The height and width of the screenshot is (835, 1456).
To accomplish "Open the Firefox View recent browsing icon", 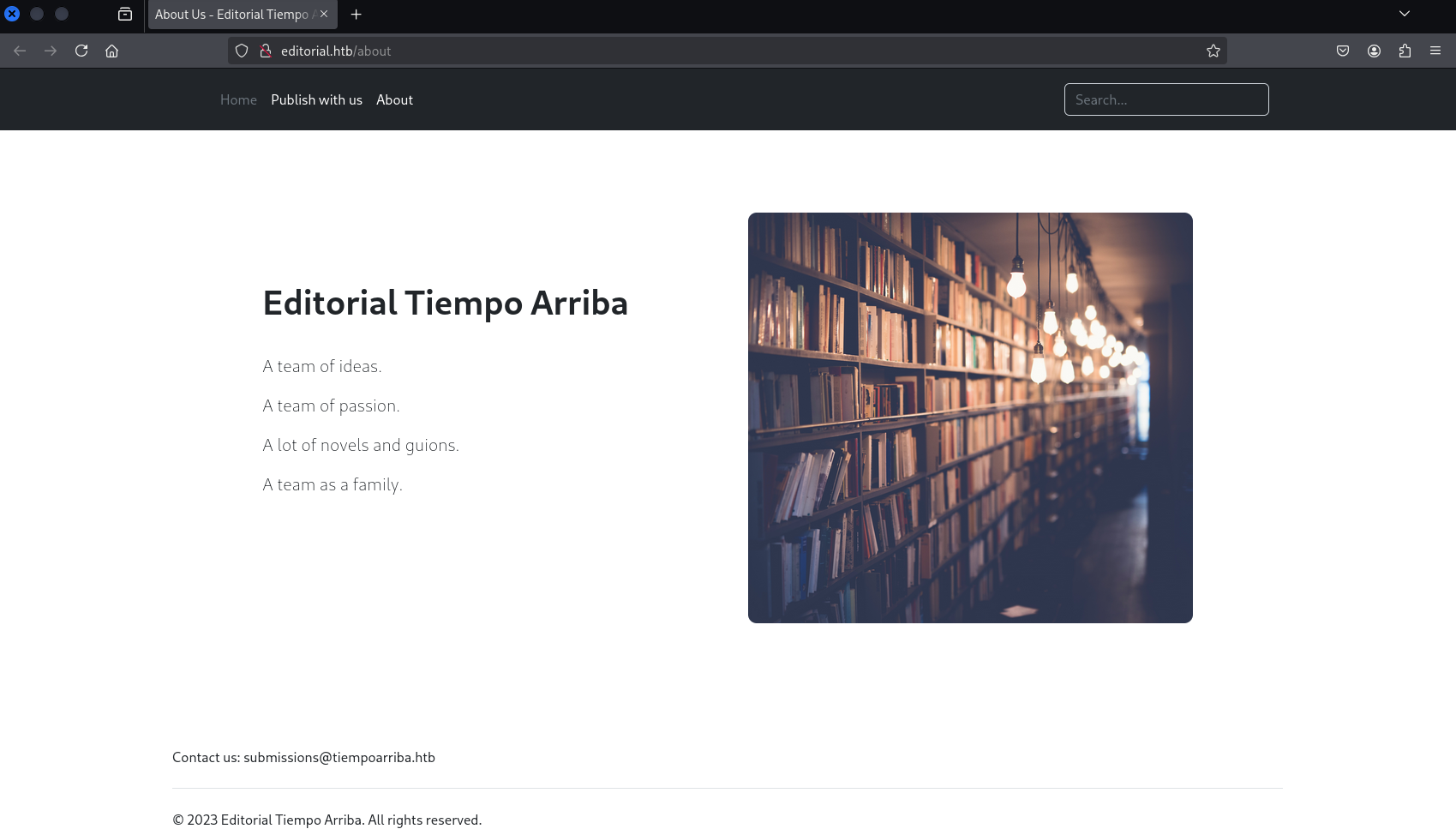I will pos(125,15).
